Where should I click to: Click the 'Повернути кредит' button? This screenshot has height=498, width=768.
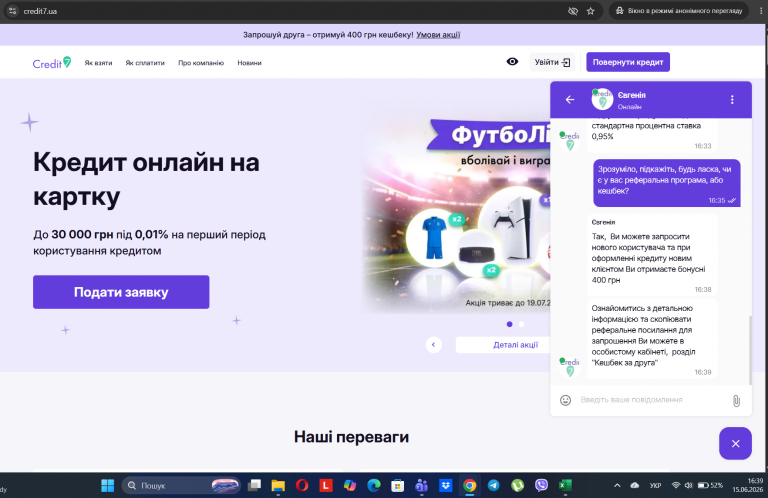(x=628, y=62)
